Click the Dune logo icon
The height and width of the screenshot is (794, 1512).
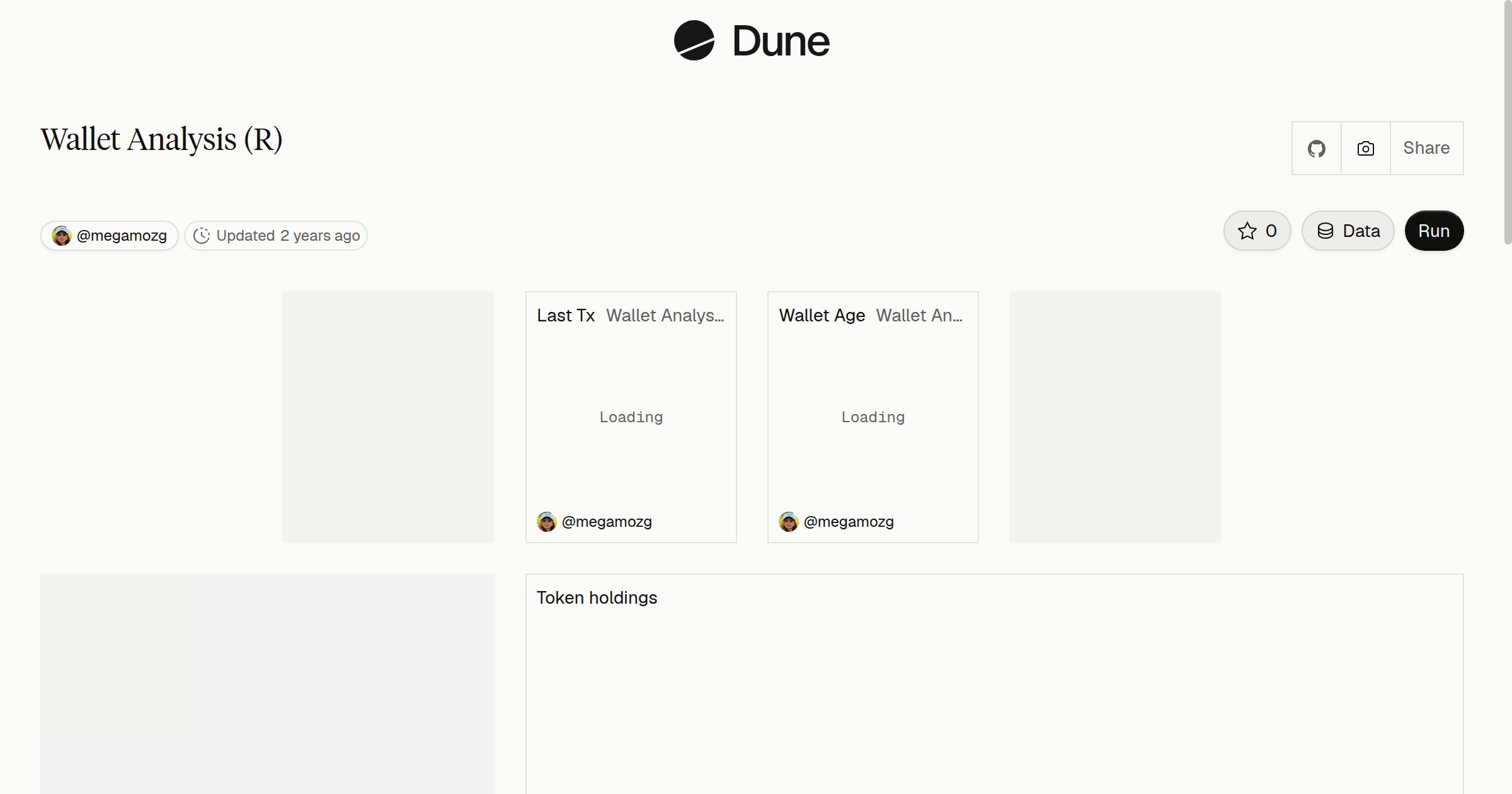click(x=694, y=40)
